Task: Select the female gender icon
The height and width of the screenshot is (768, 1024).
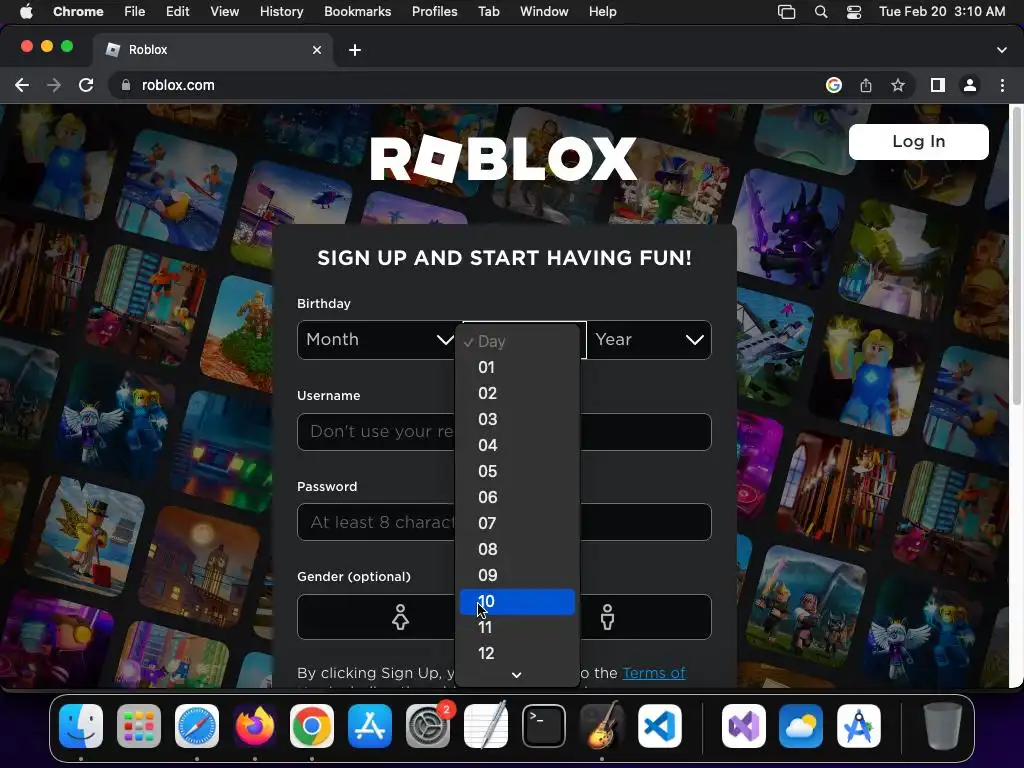Action: coord(400,617)
